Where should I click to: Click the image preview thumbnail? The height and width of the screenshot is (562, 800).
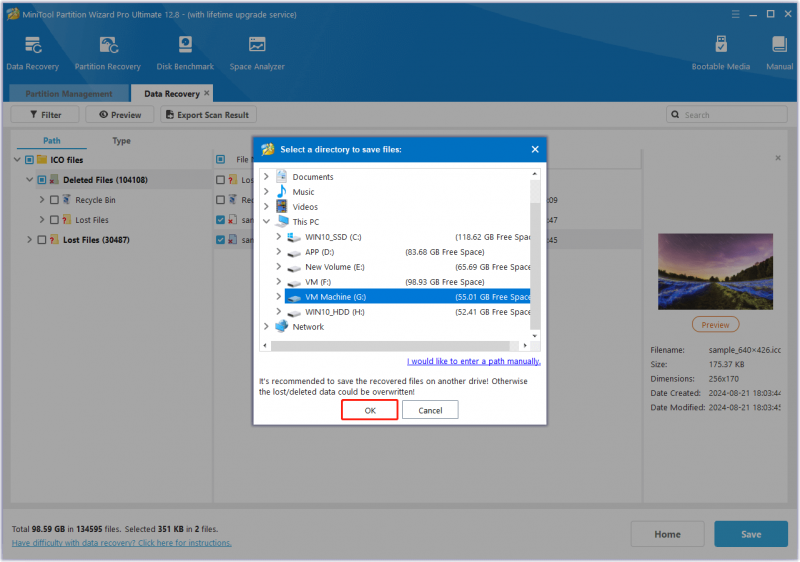pos(715,271)
